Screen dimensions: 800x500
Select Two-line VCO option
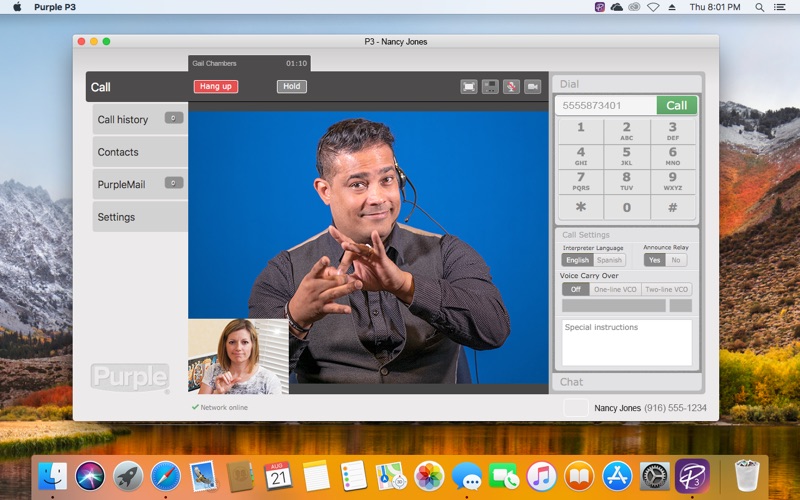666,289
